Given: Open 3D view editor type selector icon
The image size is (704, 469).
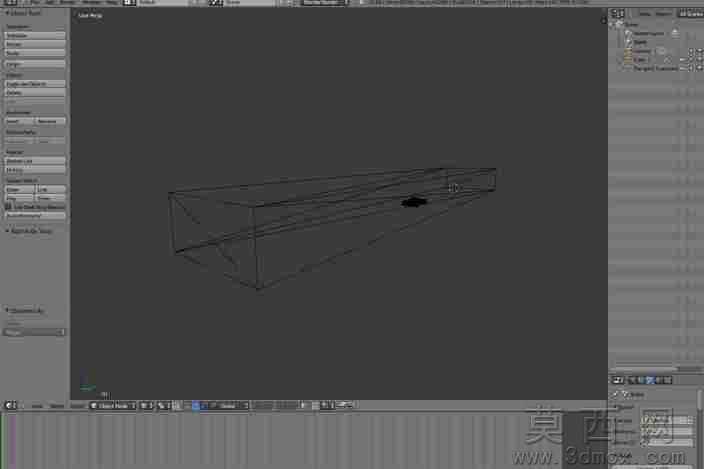Looking at the screenshot, I should pos(10,405).
